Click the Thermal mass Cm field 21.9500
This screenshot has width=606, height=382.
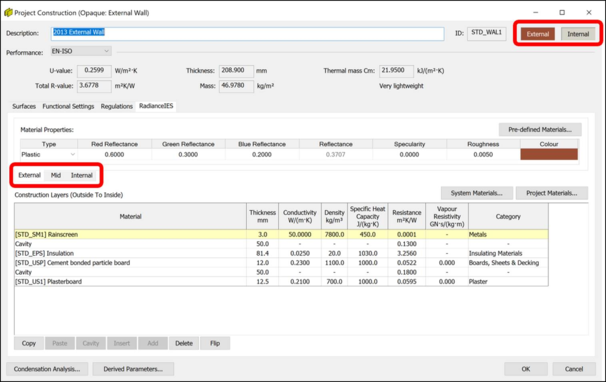[x=396, y=71]
